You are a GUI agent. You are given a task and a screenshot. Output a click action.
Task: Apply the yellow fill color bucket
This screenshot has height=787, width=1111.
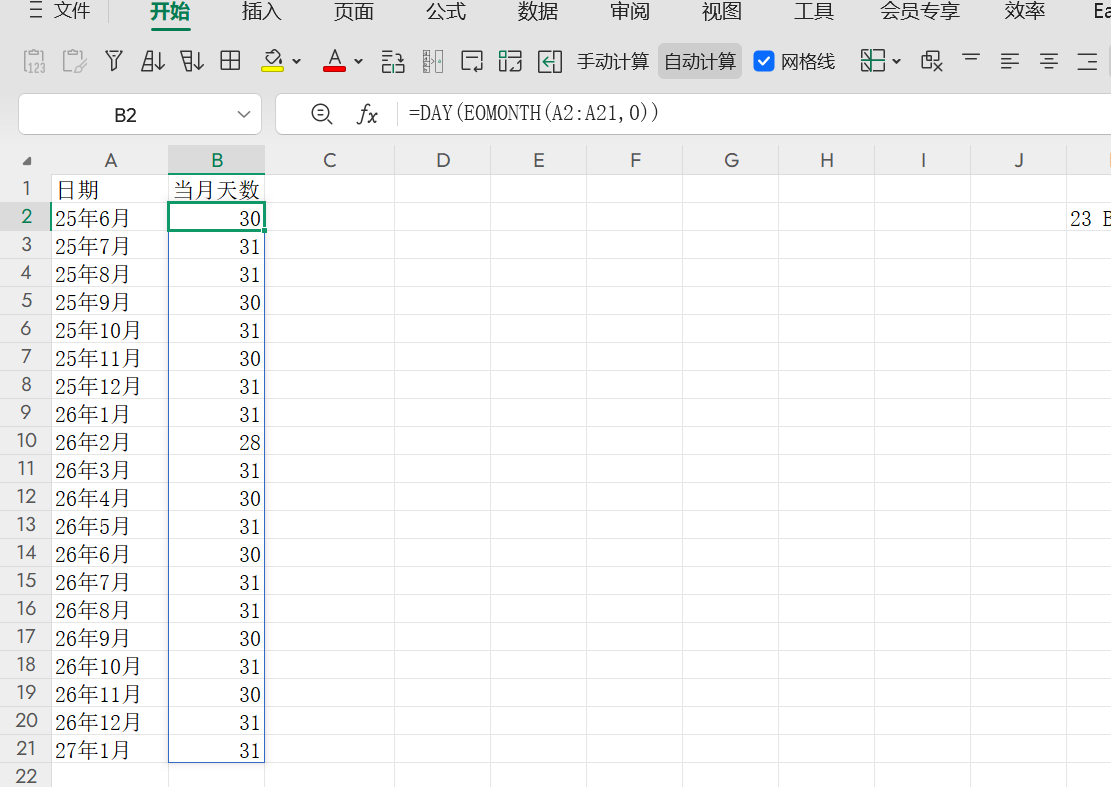point(273,62)
